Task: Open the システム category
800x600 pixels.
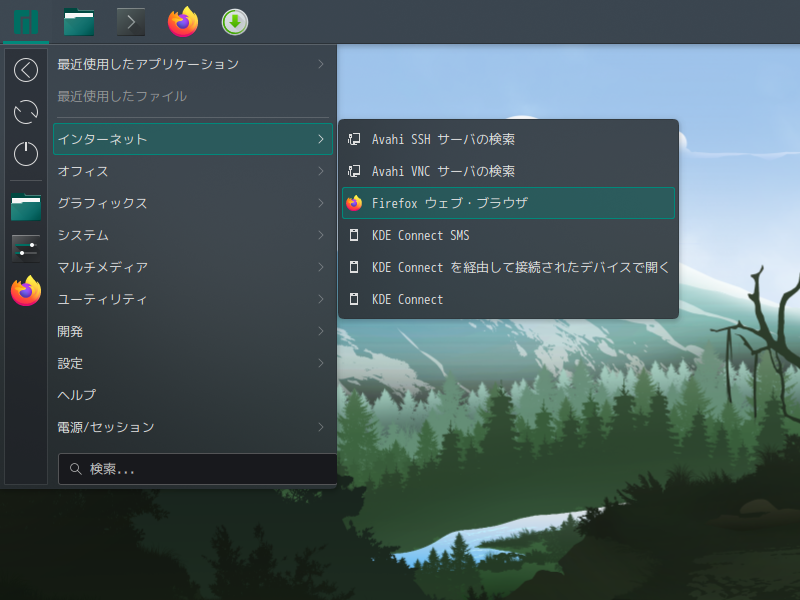Action: (x=193, y=235)
